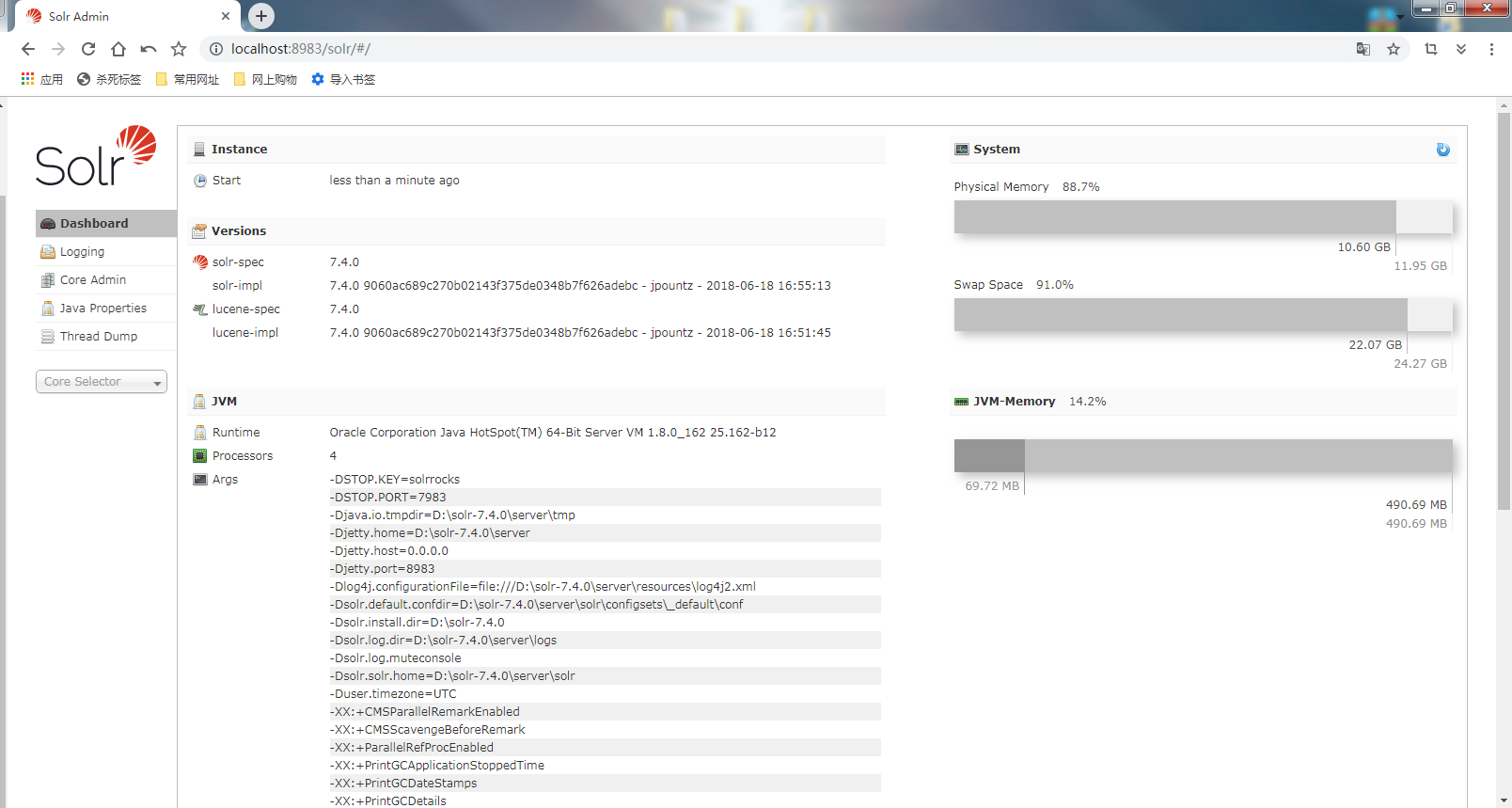Screen dimensions: 1512x808
Task: Click the -DSTOP.KEY=solrrocks argument
Action: point(395,480)
